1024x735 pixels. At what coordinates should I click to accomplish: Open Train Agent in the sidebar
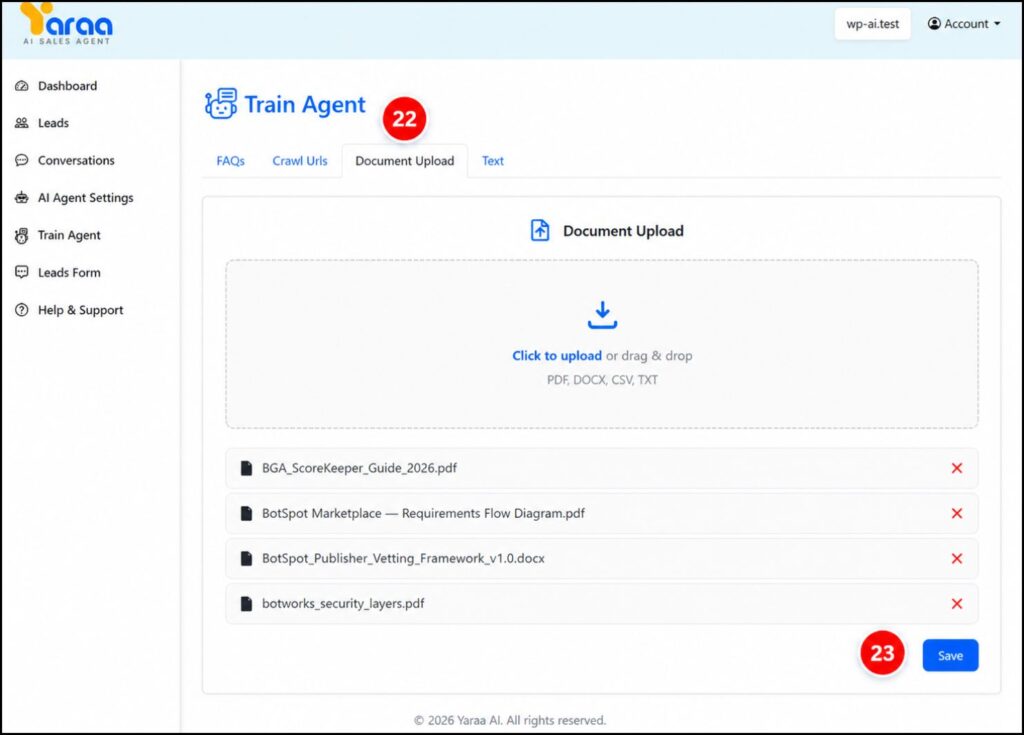(69, 235)
